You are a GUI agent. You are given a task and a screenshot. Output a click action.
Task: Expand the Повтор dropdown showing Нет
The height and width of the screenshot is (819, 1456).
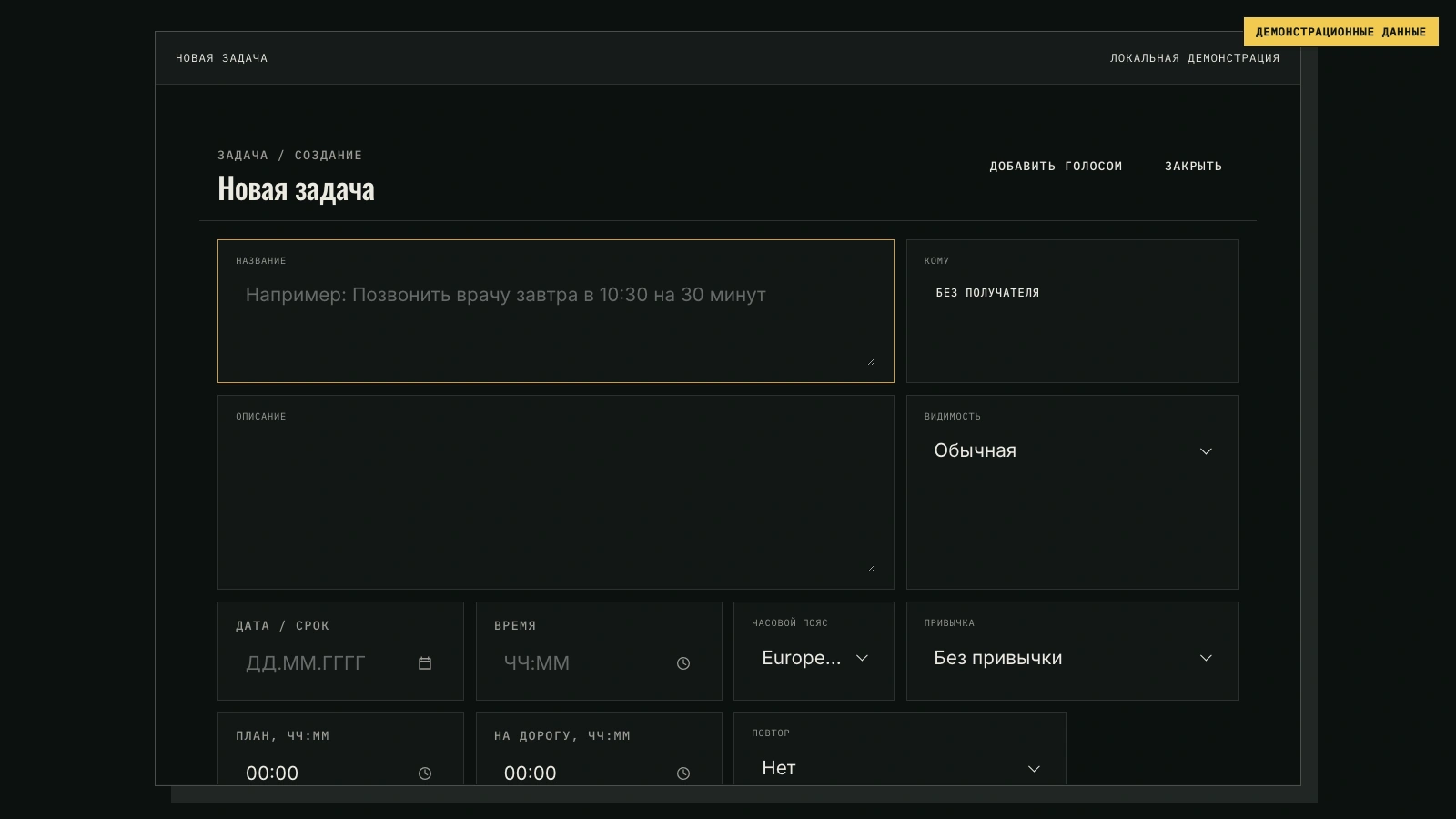point(900,768)
